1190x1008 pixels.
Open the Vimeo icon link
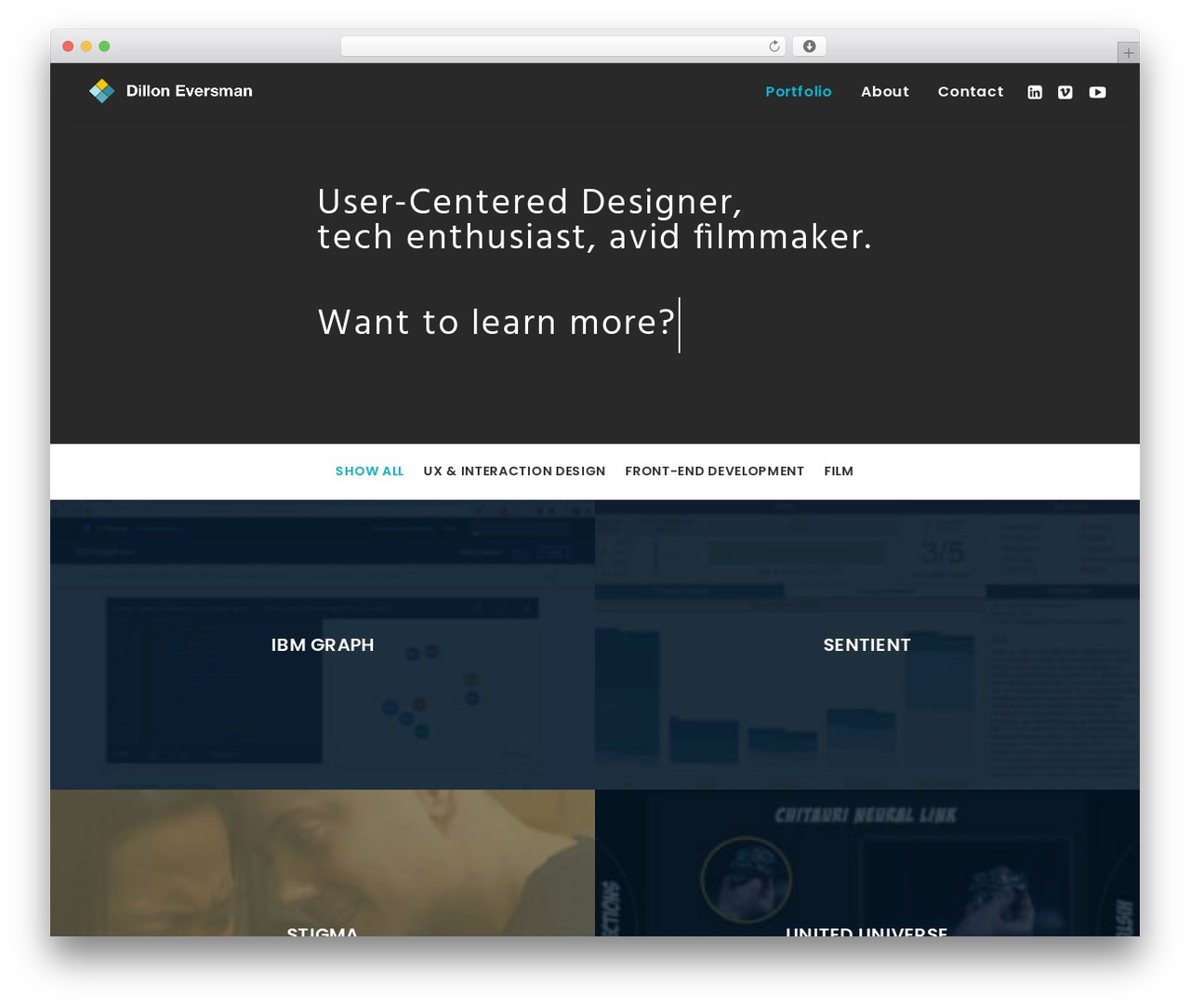coord(1065,92)
